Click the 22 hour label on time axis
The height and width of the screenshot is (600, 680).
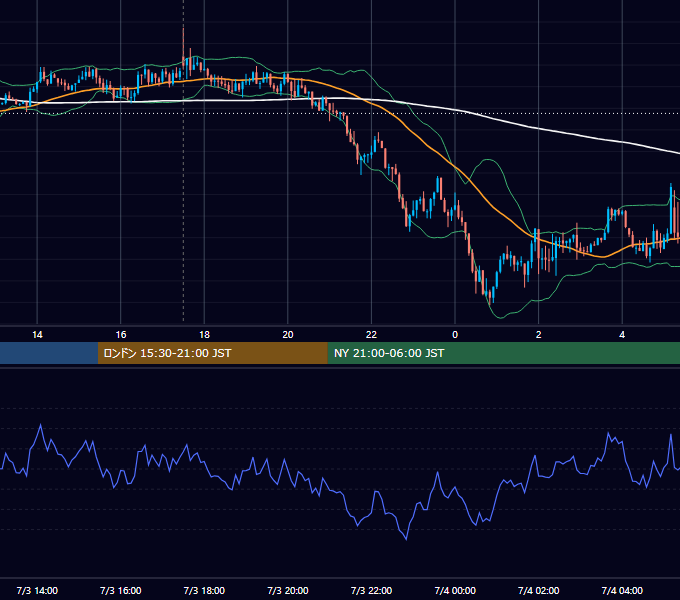pyautogui.click(x=371, y=335)
